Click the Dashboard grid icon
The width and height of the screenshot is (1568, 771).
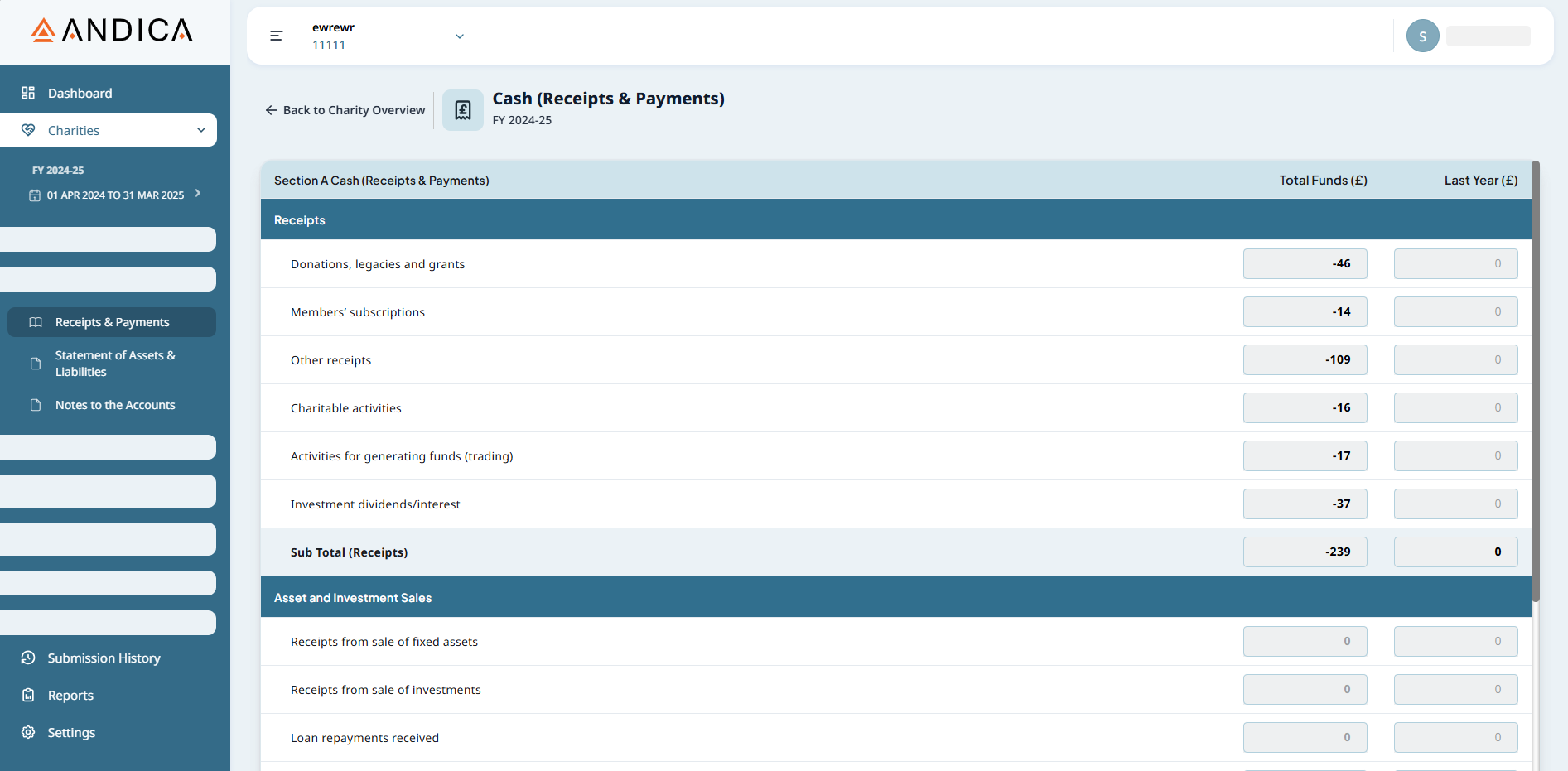28,93
